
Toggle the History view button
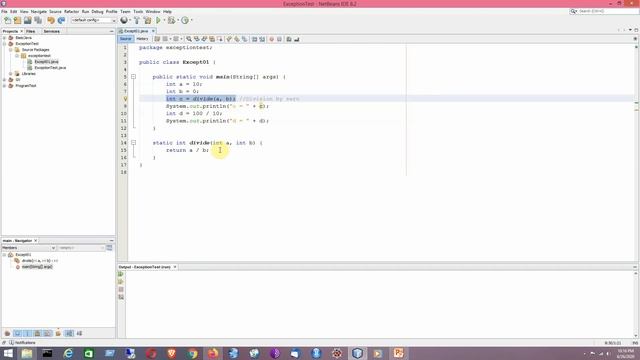click(x=142, y=39)
